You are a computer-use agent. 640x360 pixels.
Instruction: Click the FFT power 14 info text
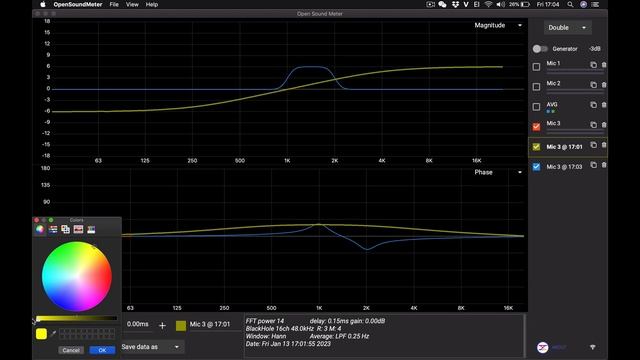pyautogui.click(x=264, y=321)
